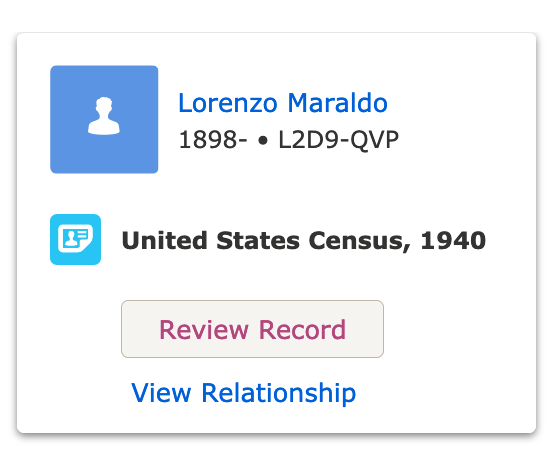This screenshot has height=452, width=552.
Task: Click the word Relationship in the link
Action: click(278, 393)
